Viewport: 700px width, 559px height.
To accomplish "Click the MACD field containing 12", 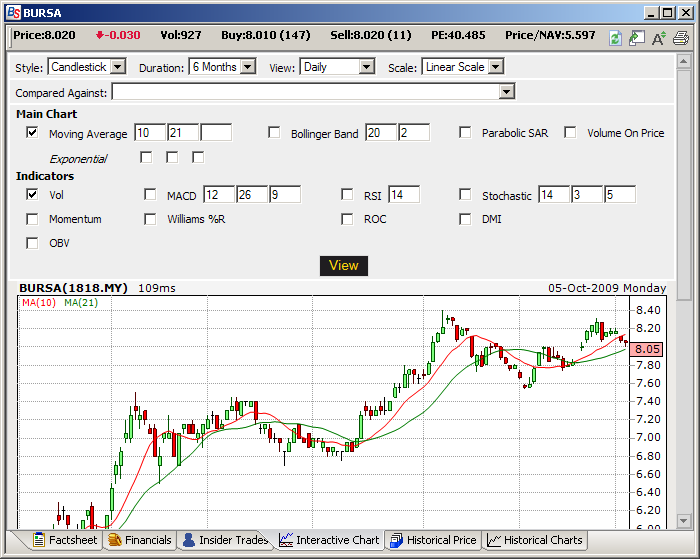I will [219, 195].
